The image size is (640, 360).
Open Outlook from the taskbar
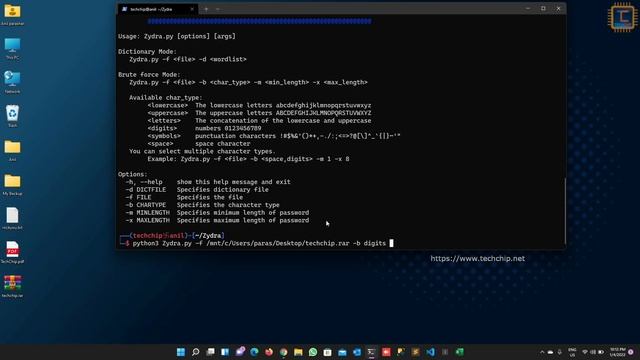[x=357, y=352]
